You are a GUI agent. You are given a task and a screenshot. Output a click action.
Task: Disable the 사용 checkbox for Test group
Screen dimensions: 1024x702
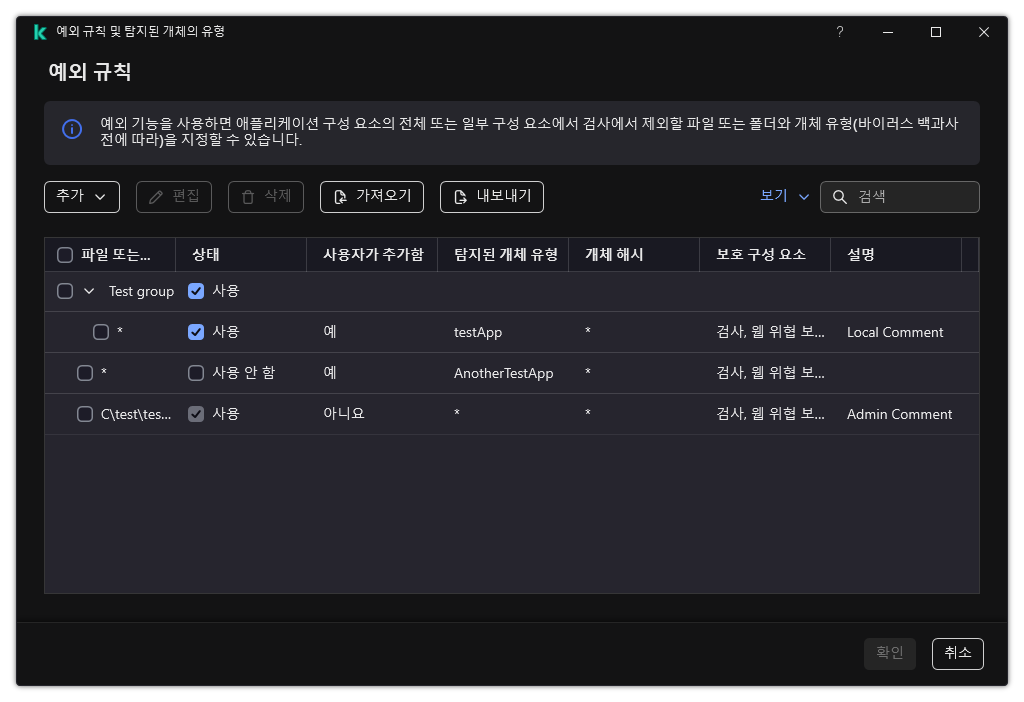(196, 291)
